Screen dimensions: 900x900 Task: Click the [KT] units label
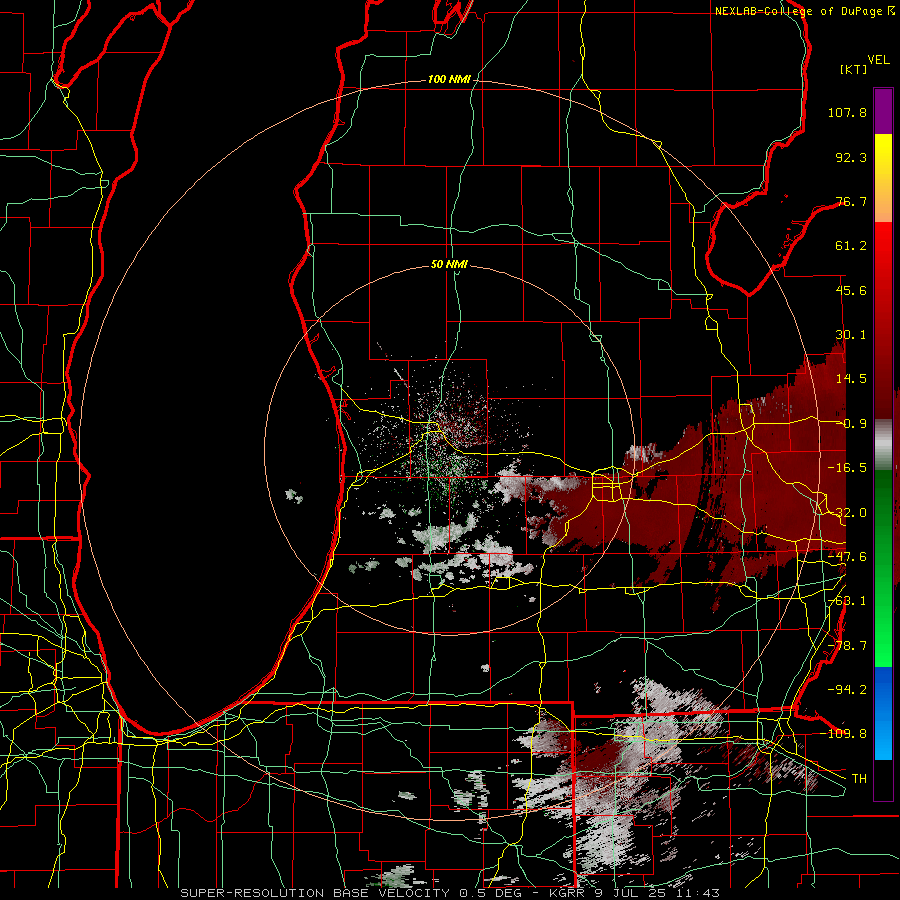[x=853, y=70]
